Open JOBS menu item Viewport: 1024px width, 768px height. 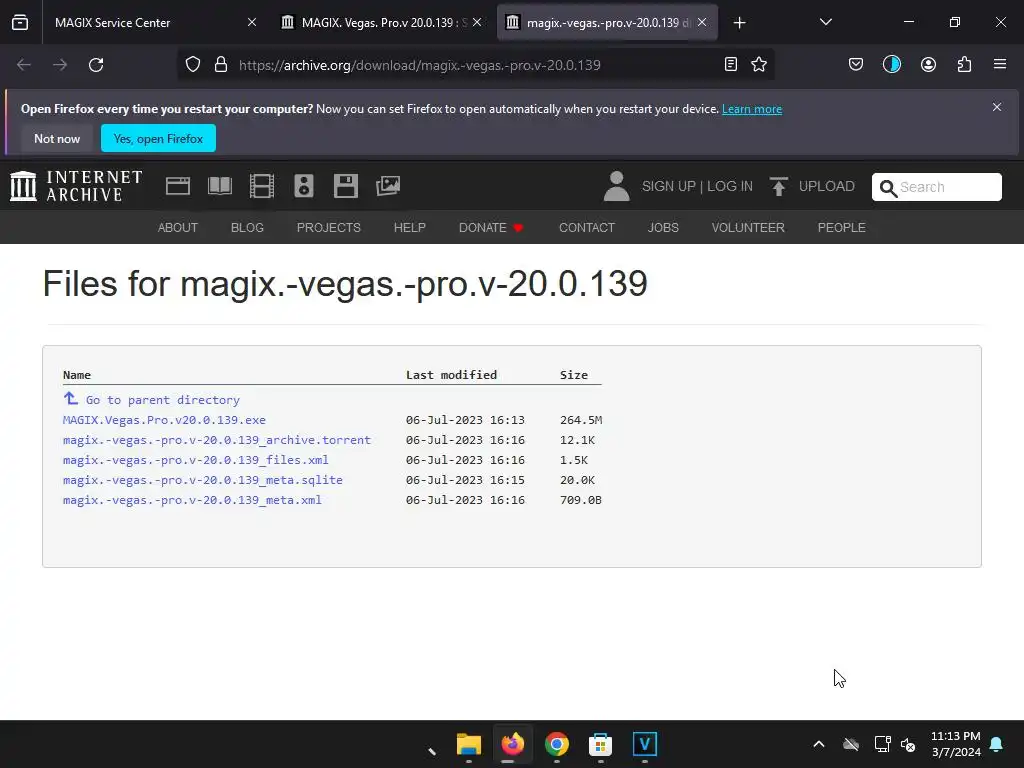[663, 227]
